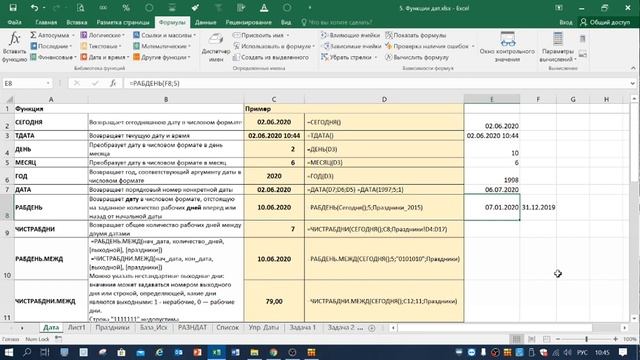Click the Calculate Now icon

582,39
